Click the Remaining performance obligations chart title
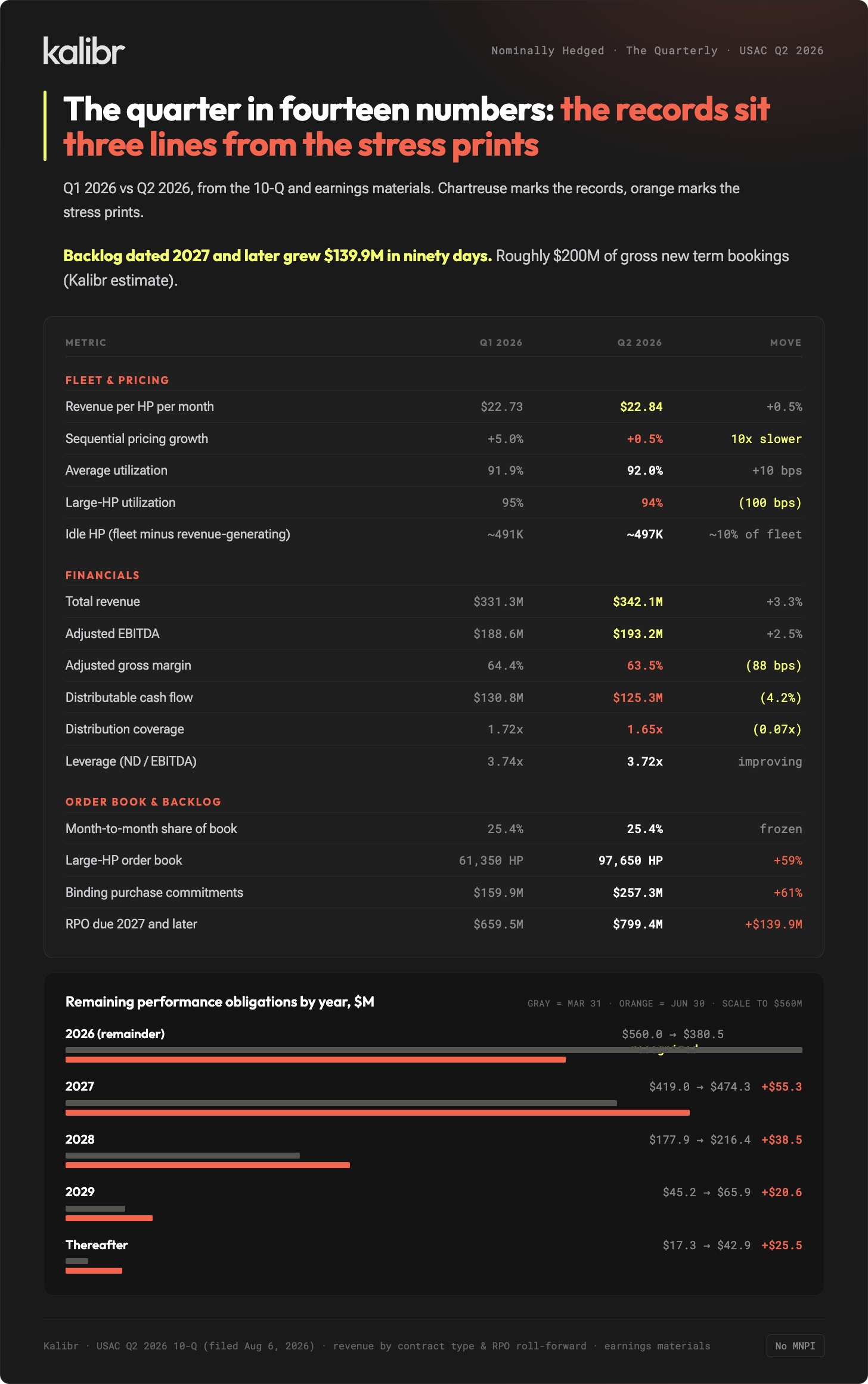The height and width of the screenshot is (1384, 868). [219, 1002]
